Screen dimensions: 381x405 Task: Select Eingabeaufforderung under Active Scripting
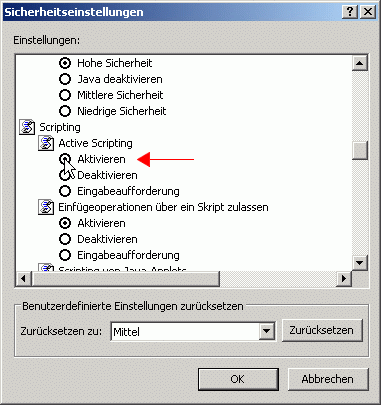pos(65,191)
